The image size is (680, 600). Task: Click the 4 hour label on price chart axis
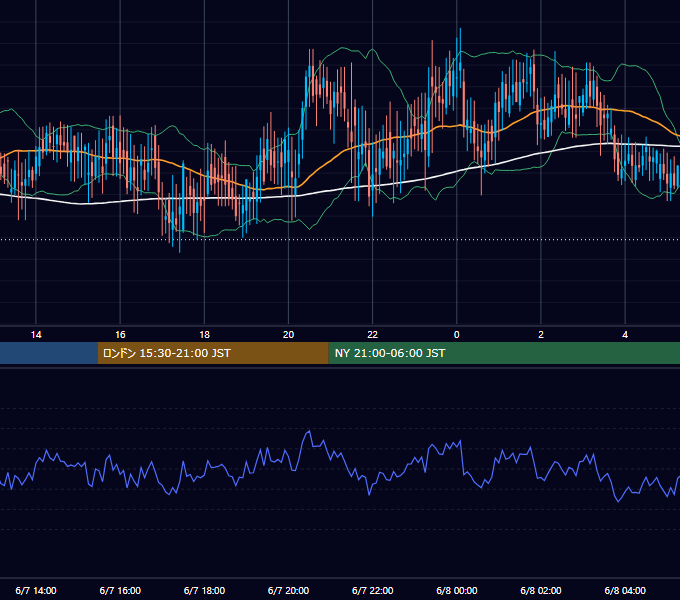click(x=625, y=335)
